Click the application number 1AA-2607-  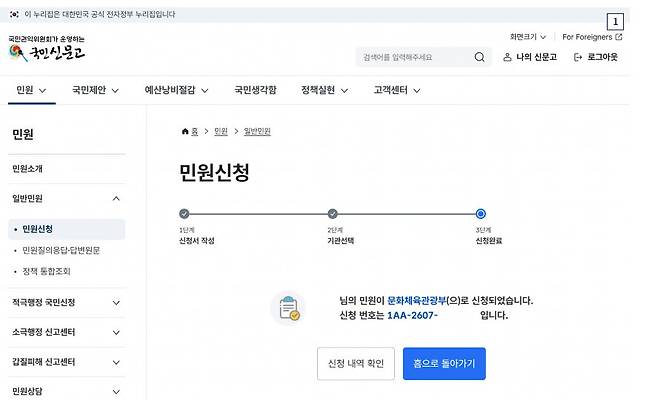tap(412, 315)
